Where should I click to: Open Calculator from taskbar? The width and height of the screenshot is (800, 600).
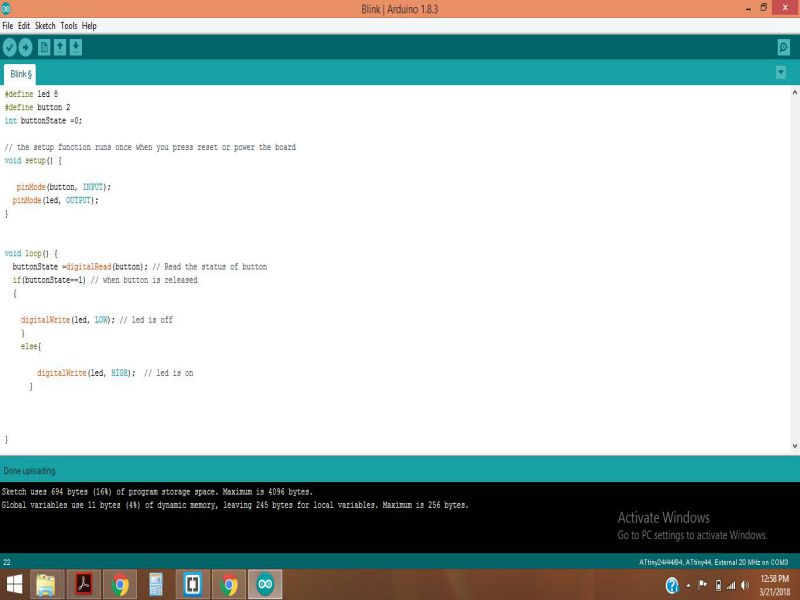156,584
